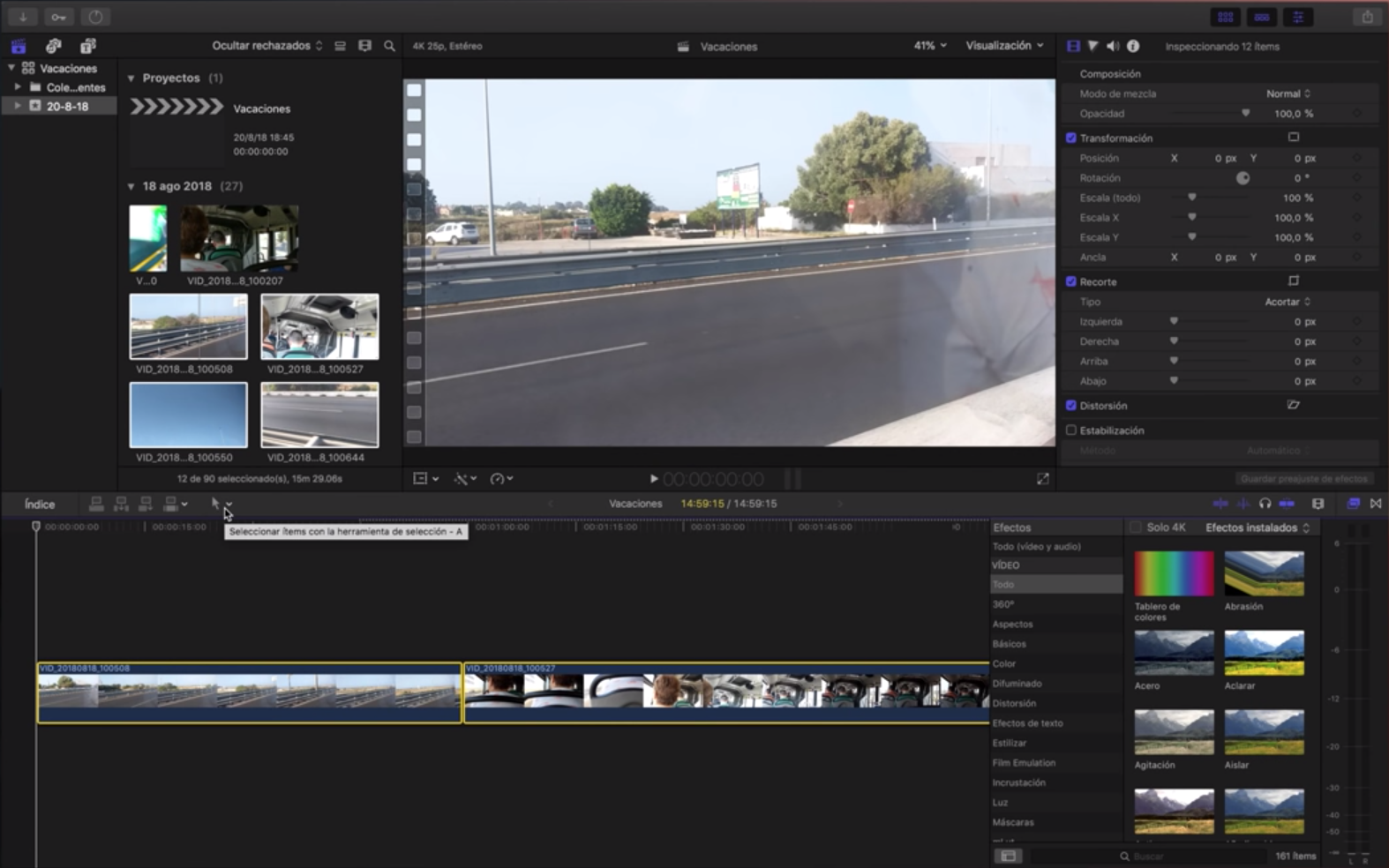Click the browser search magnifier icon

tap(389, 46)
